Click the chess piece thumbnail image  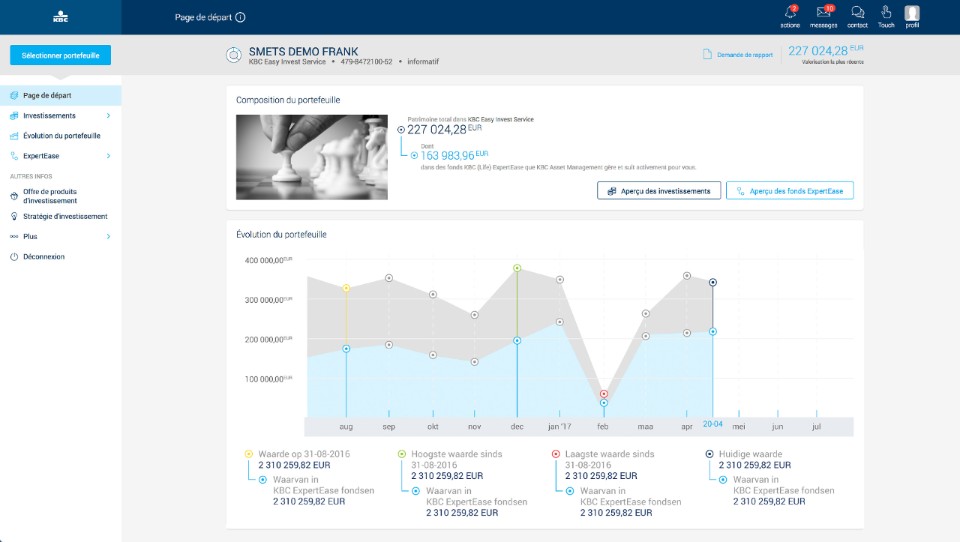coord(312,157)
